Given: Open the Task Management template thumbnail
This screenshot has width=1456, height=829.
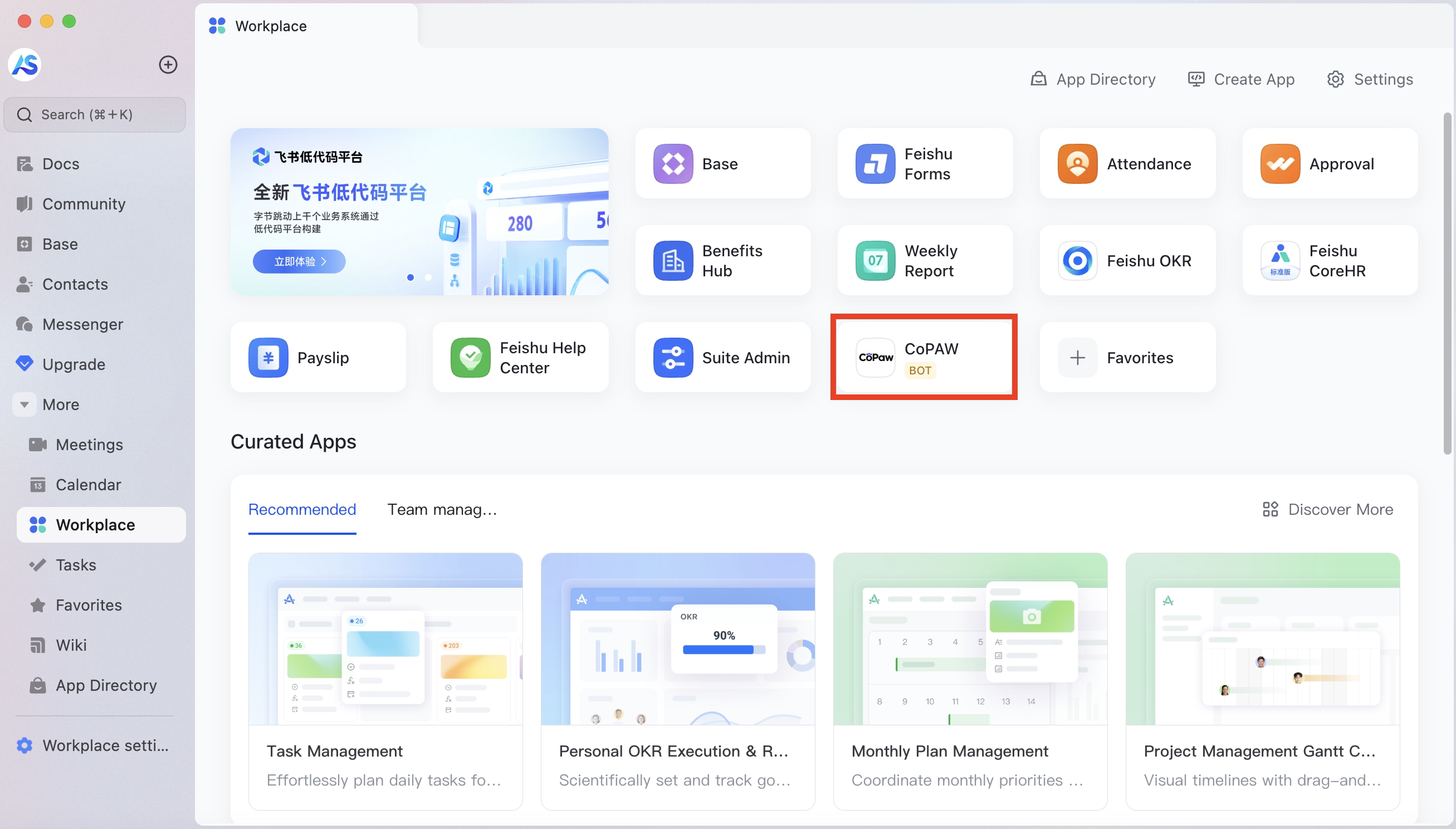Looking at the screenshot, I should pos(385,638).
